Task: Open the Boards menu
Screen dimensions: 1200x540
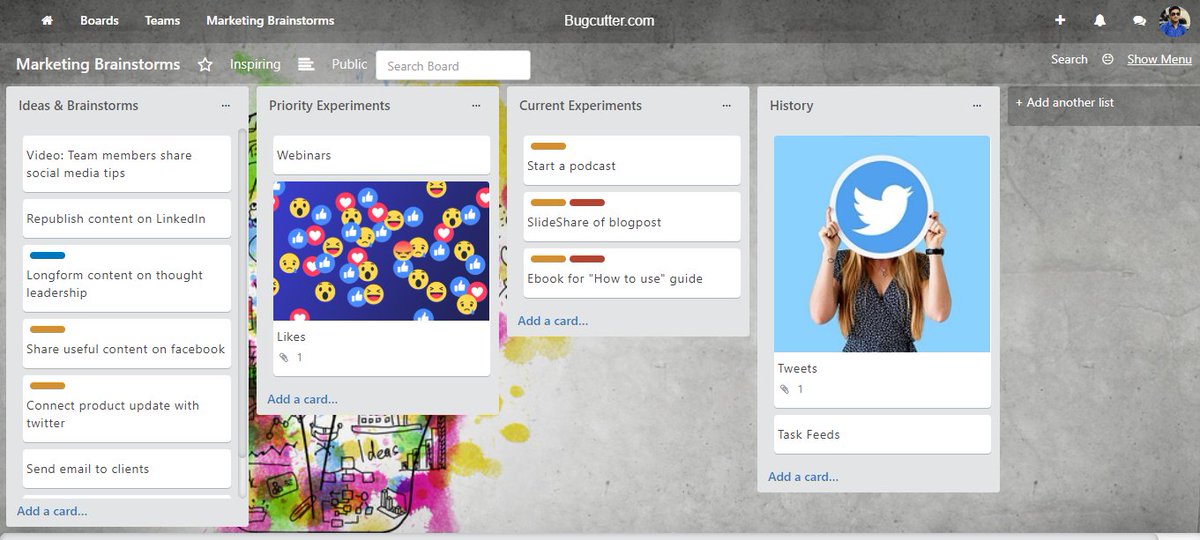Action: (99, 20)
